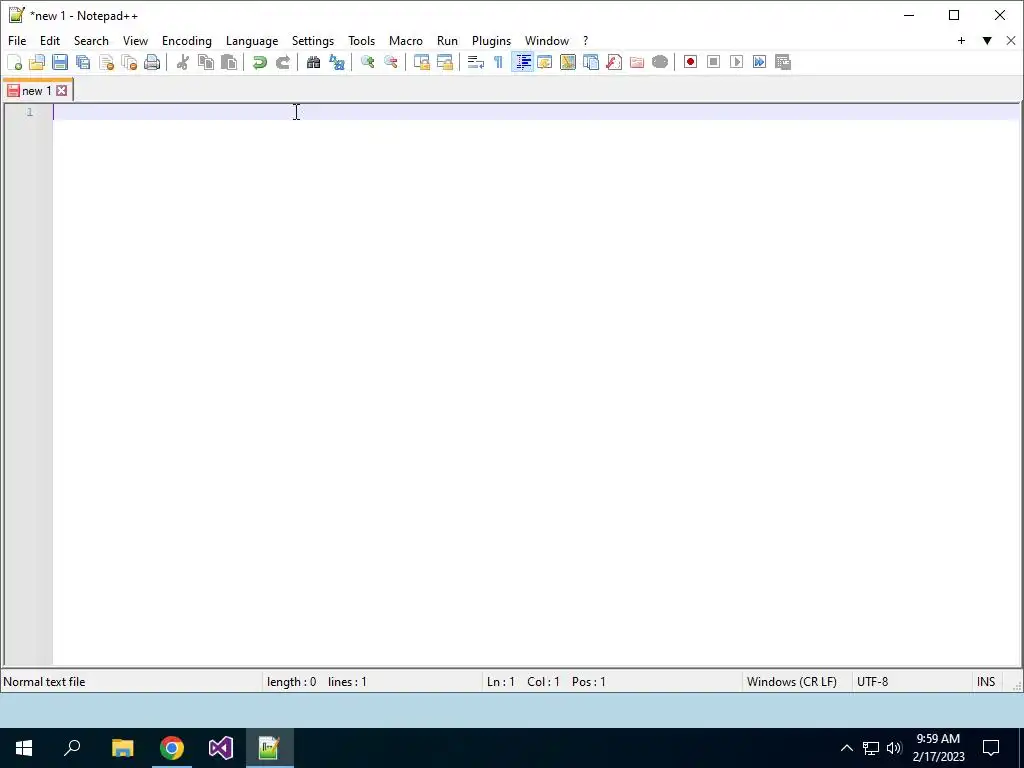Start macro recording with red dot icon
This screenshot has width=1024, height=768.
pos(690,62)
